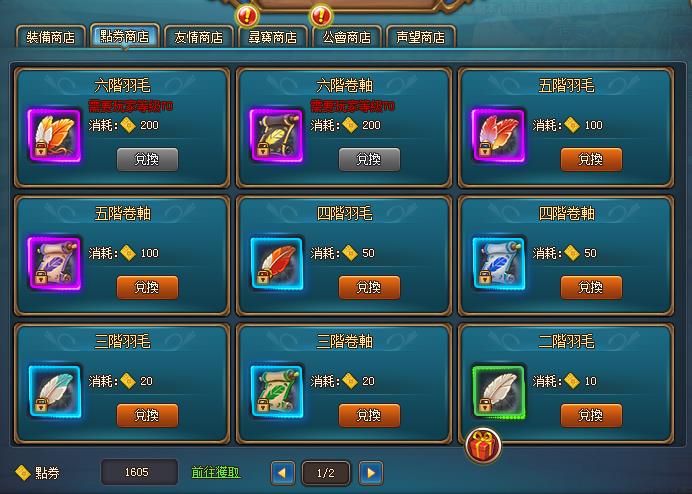692x494 pixels.
Task: Select the 二階羽毛 white feather icon
Action: (x=498, y=392)
